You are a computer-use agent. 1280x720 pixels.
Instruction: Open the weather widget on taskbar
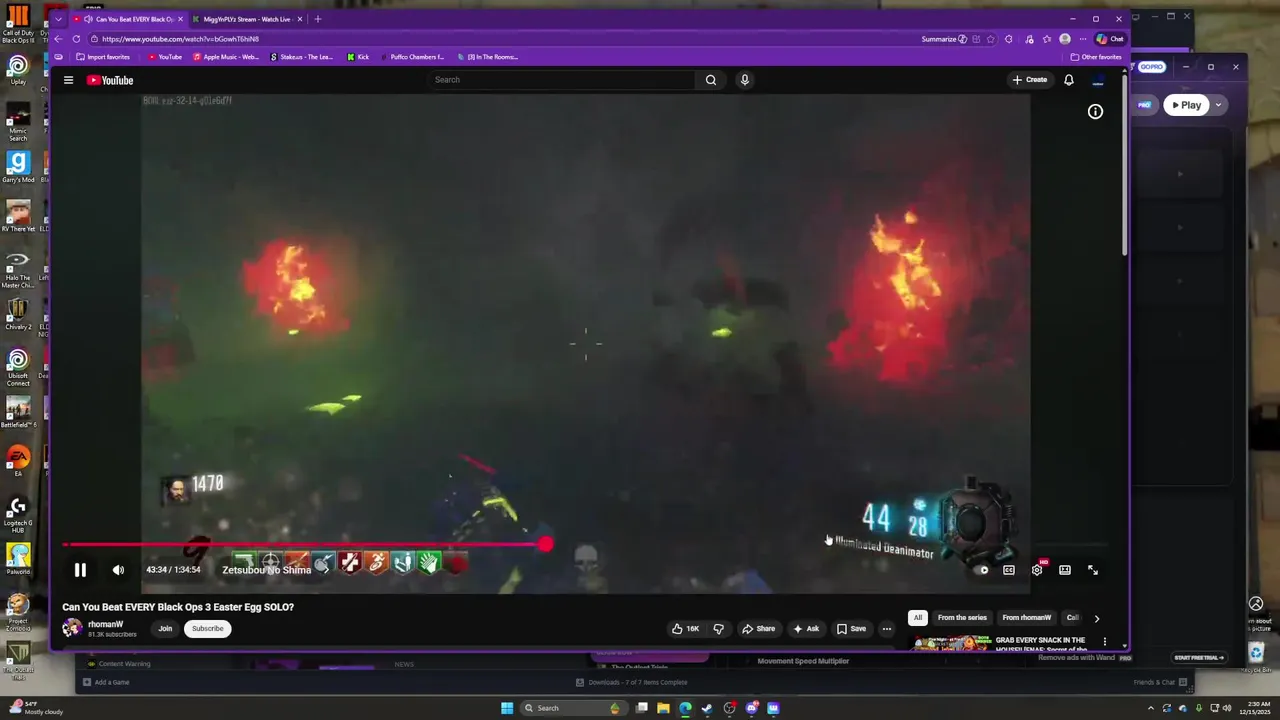pyautogui.click(x=36, y=707)
